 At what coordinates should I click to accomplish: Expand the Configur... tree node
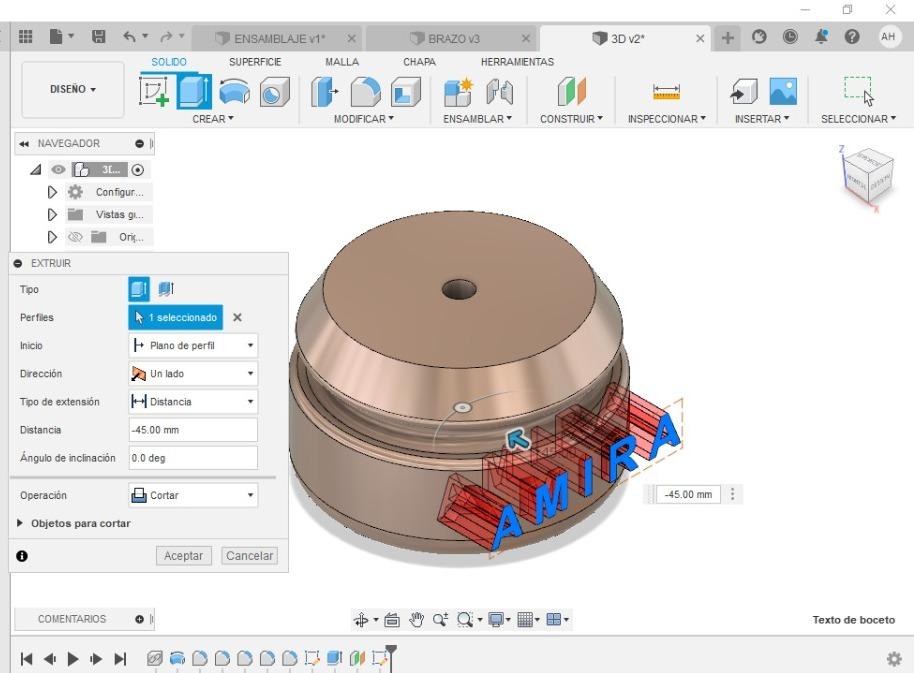click(x=52, y=192)
